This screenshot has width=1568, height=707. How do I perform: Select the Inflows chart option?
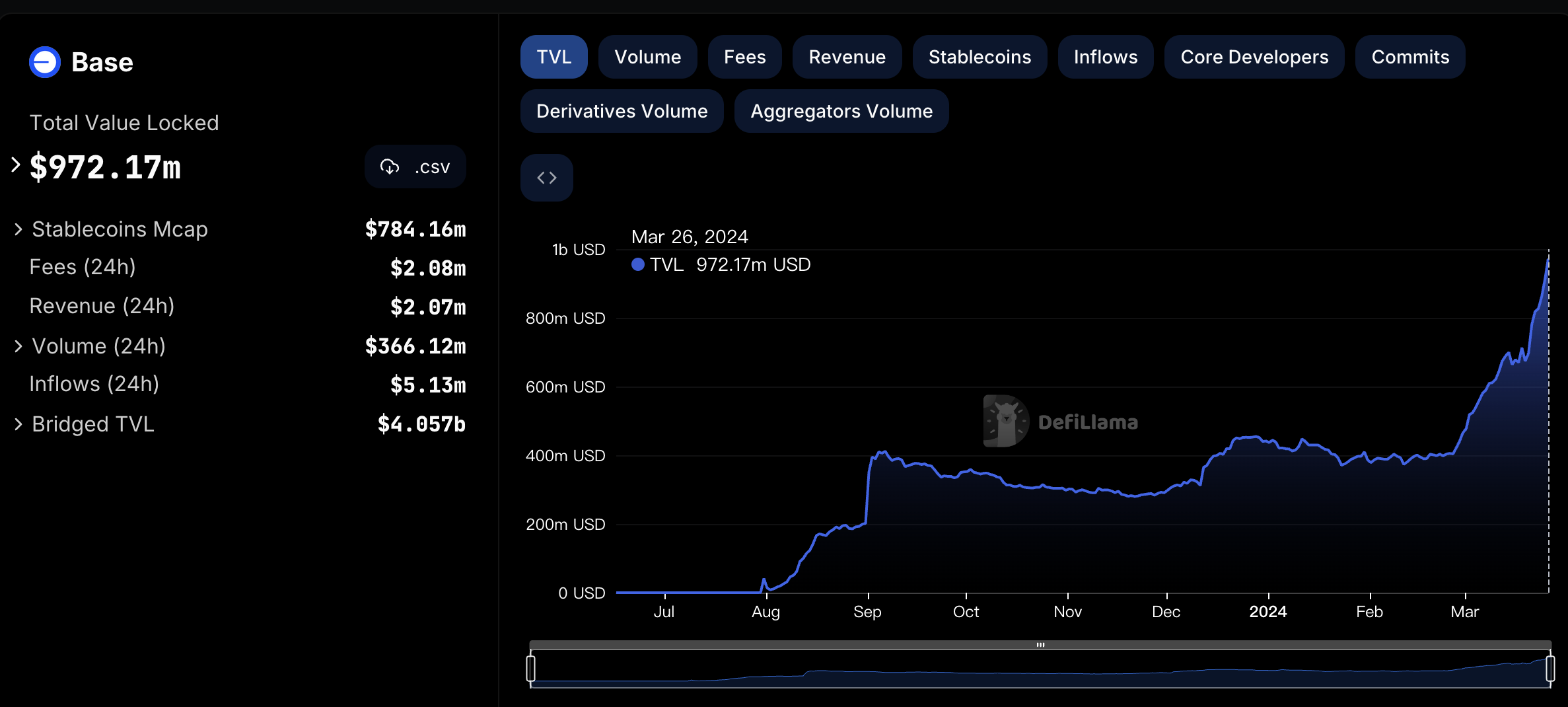[x=1105, y=57]
